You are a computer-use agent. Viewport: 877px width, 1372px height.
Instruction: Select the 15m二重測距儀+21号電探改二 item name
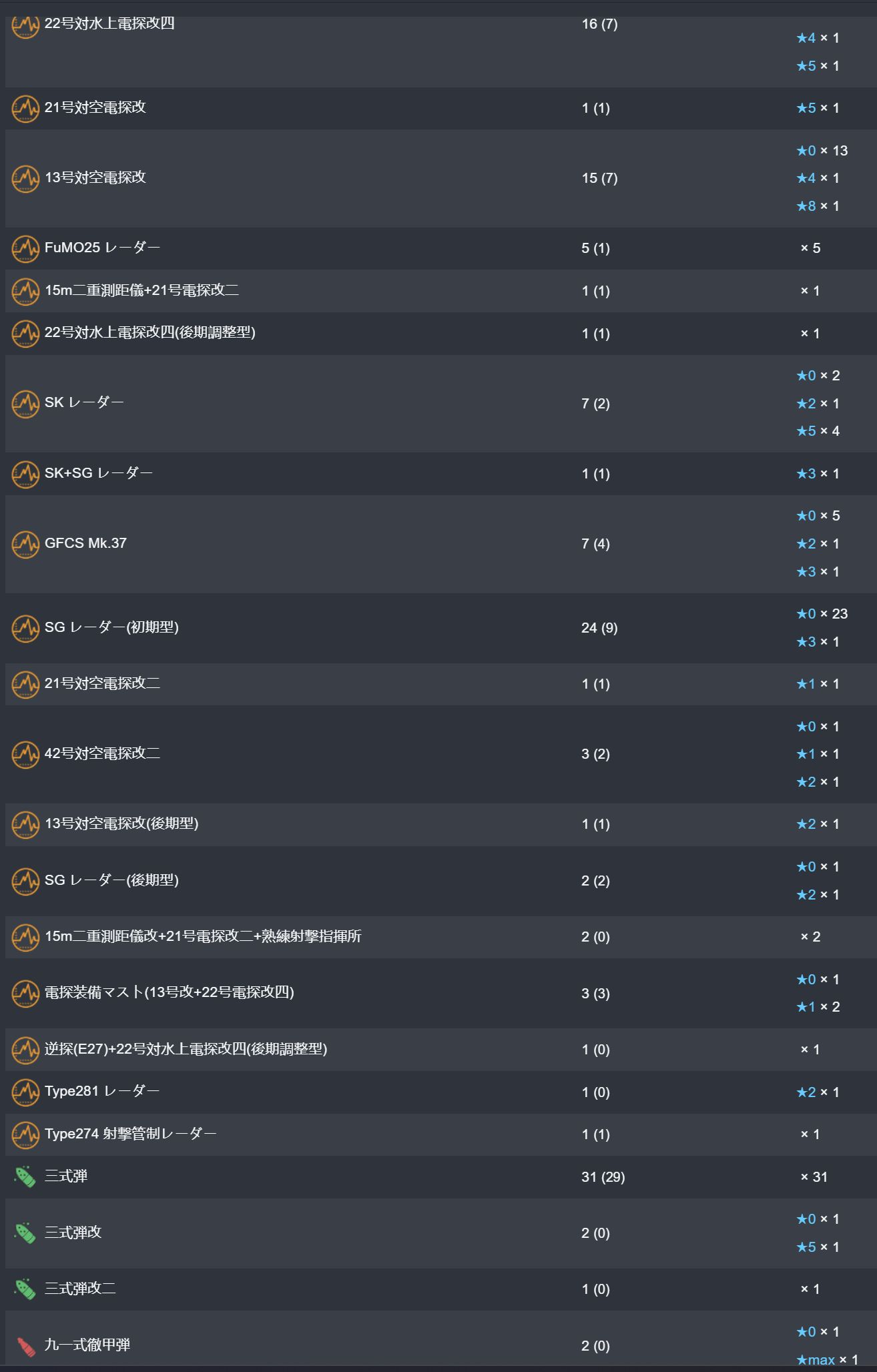click(x=141, y=290)
